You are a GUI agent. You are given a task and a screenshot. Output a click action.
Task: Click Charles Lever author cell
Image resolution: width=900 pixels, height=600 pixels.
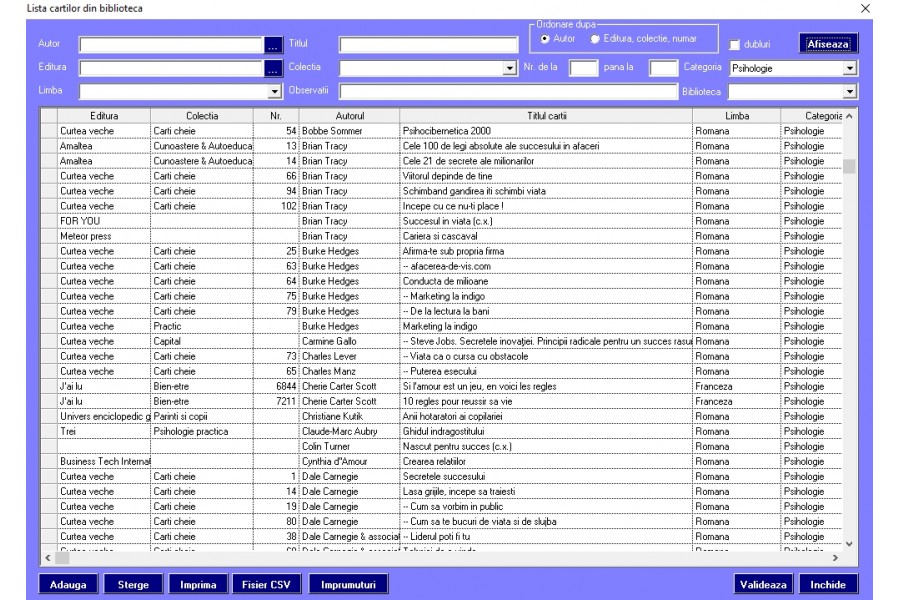point(349,356)
